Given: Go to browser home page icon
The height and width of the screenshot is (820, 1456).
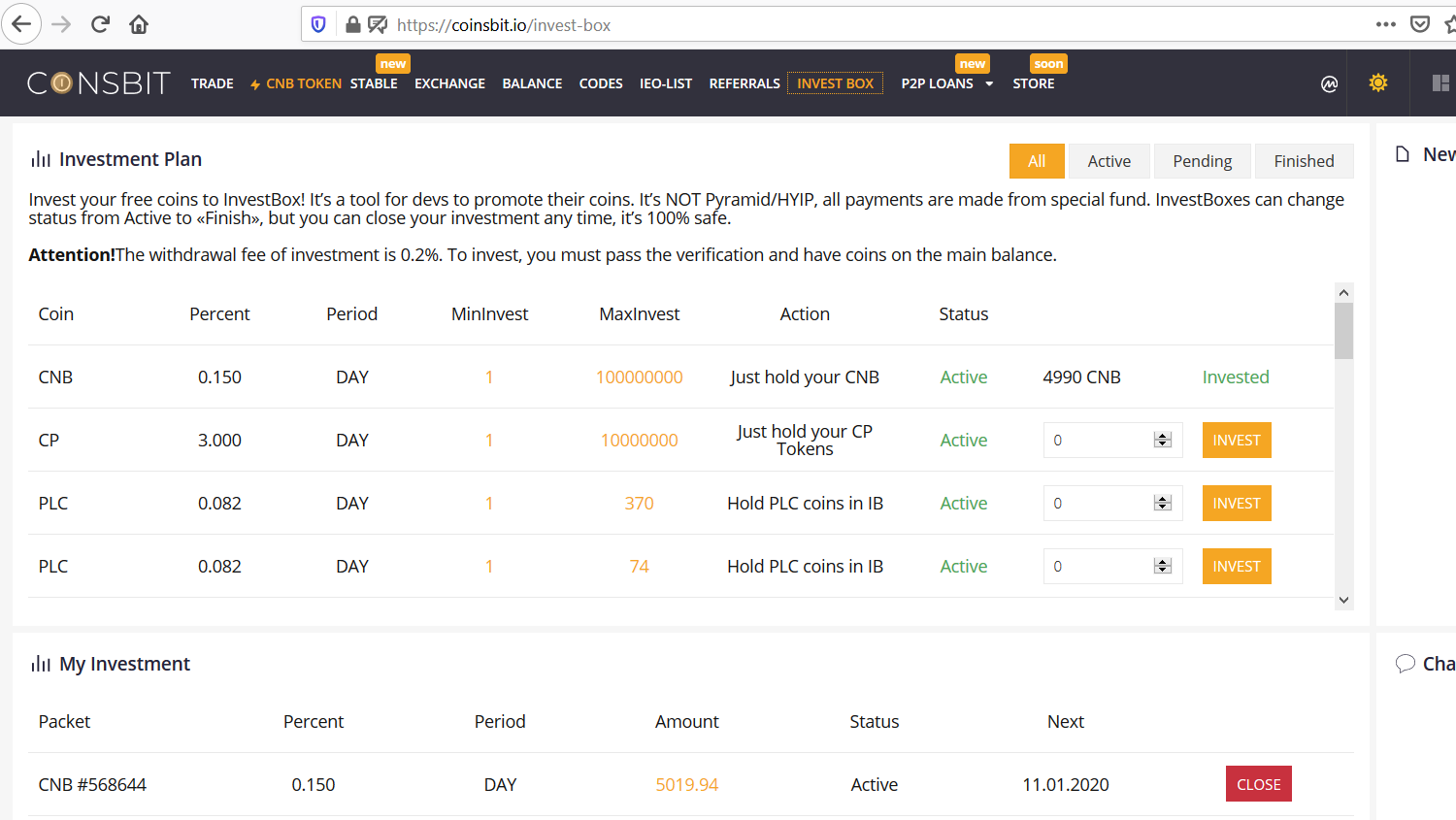Looking at the screenshot, I should pyautogui.click(x=139, y=24).
